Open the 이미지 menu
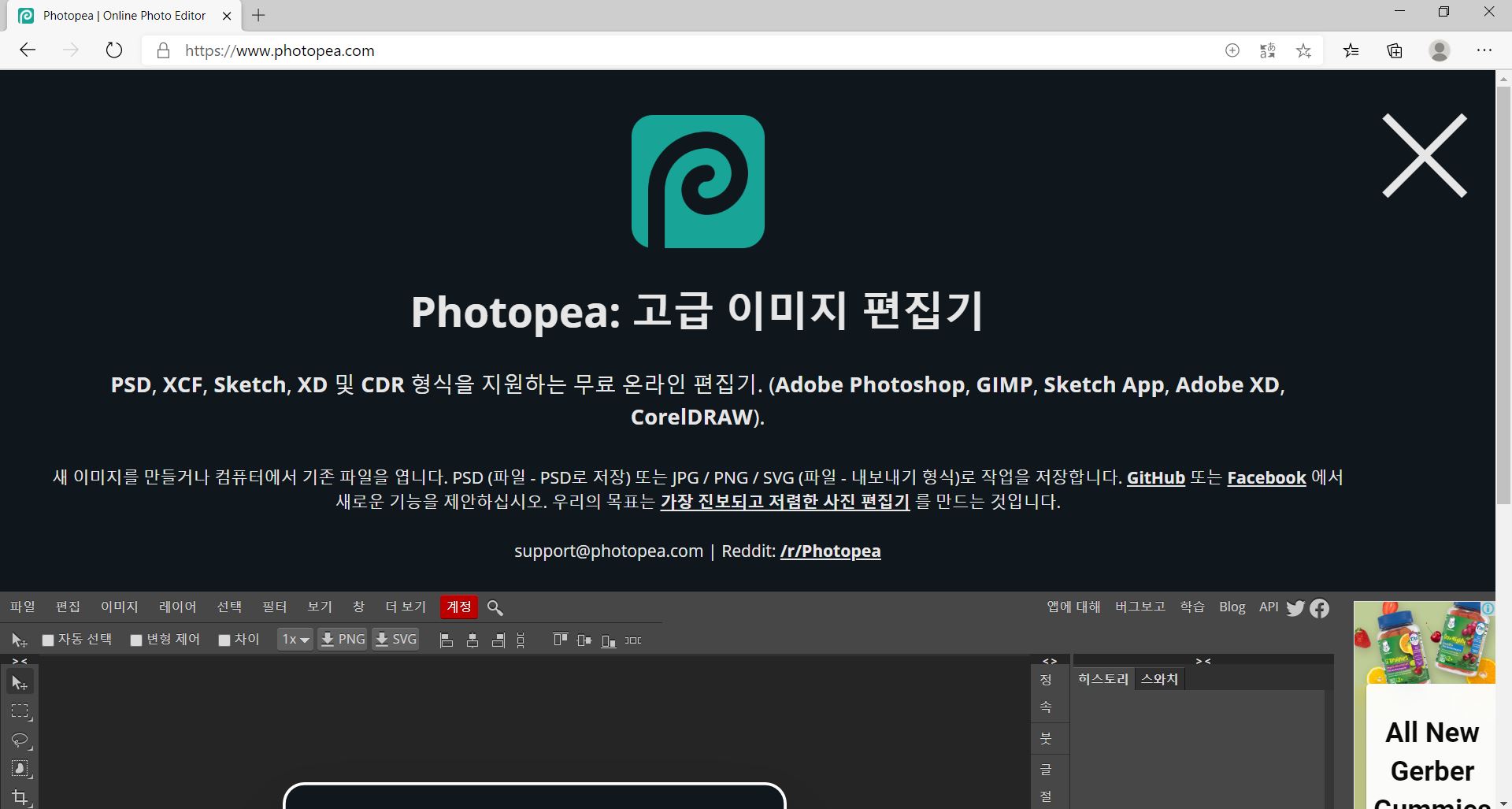The width and height of the screenshot is (1512, 809). (x=119, y=607)
